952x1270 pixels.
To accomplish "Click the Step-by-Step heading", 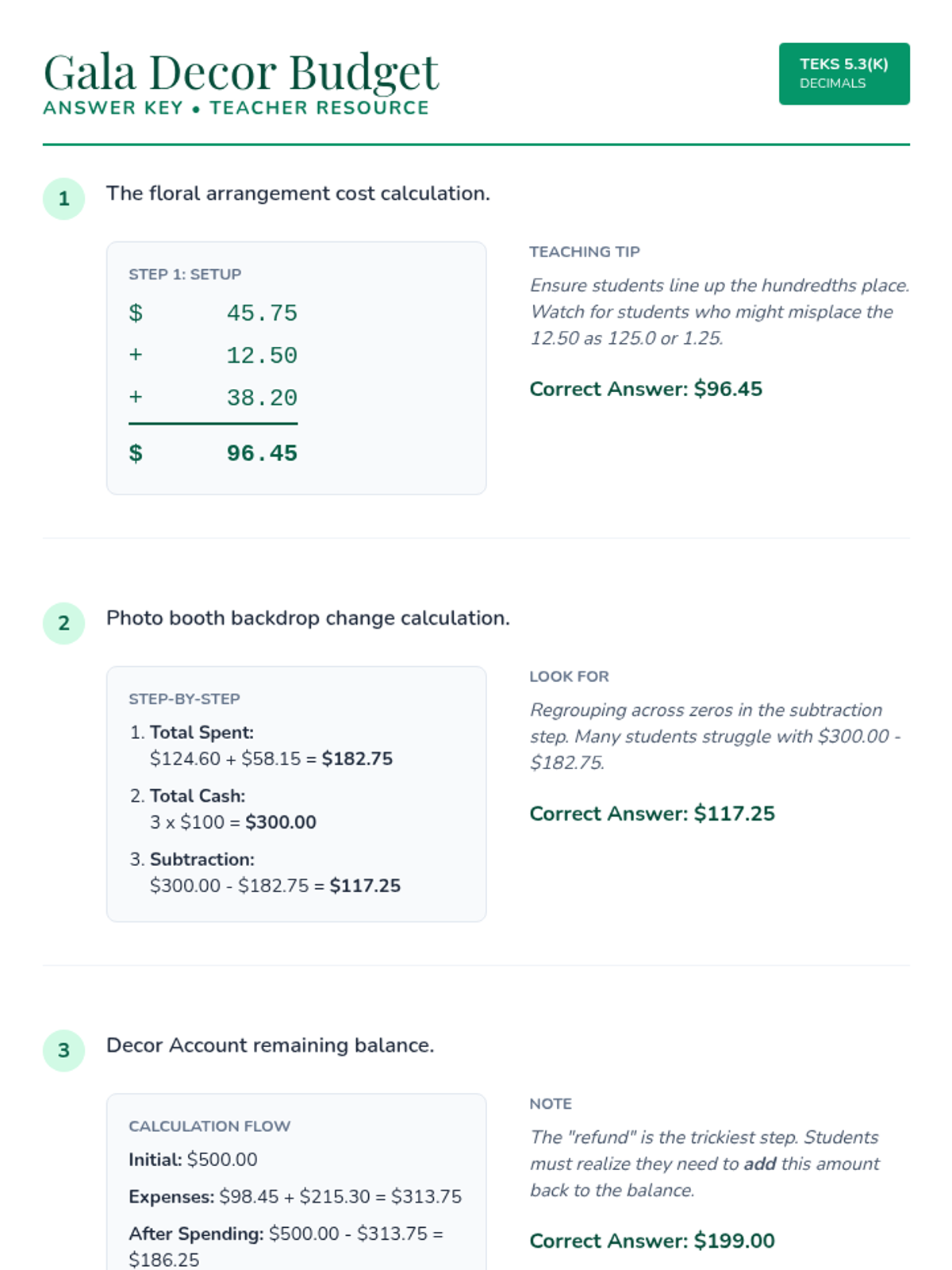I will coord(184,699).
